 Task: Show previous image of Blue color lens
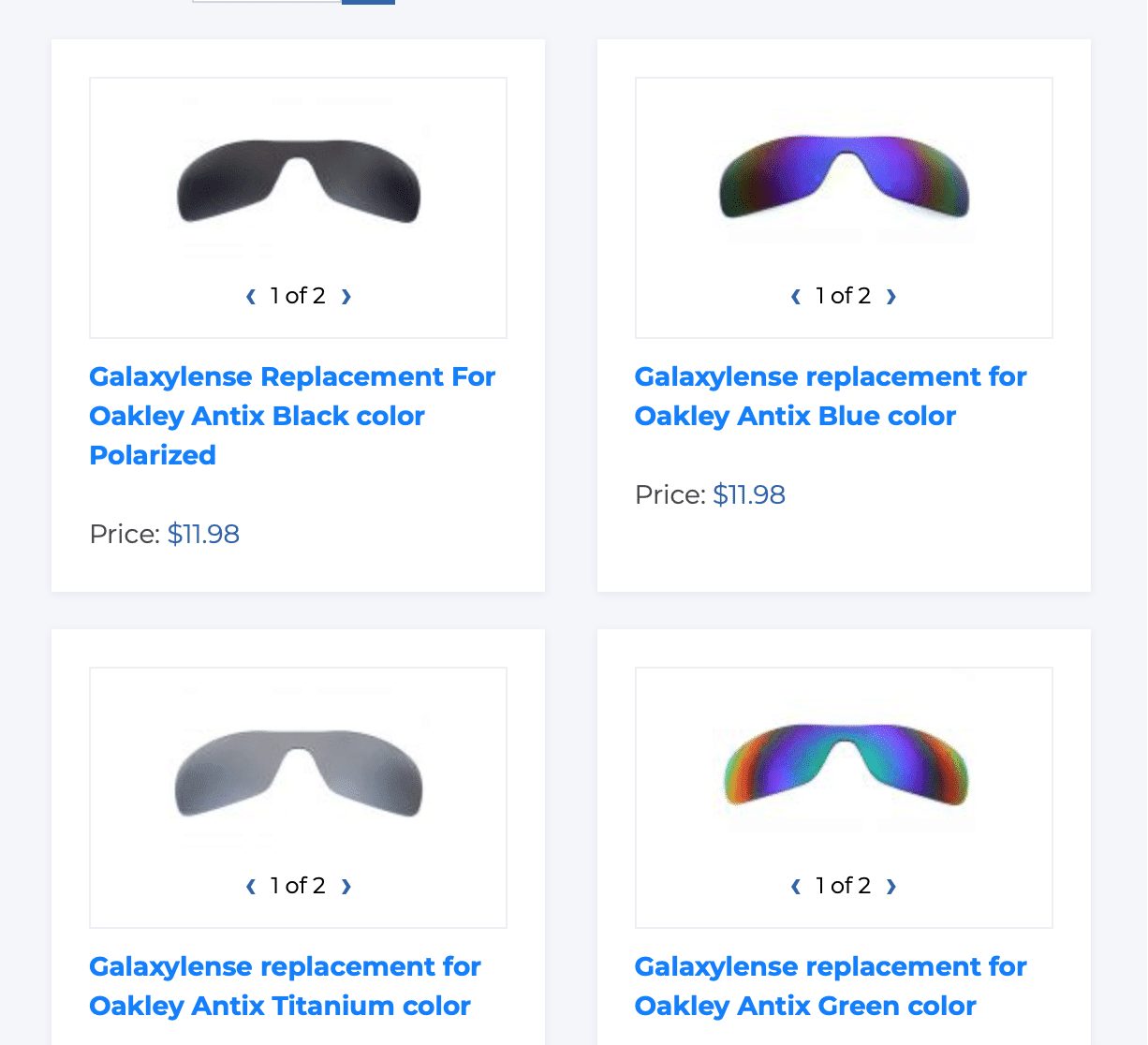tap(795, 296)
